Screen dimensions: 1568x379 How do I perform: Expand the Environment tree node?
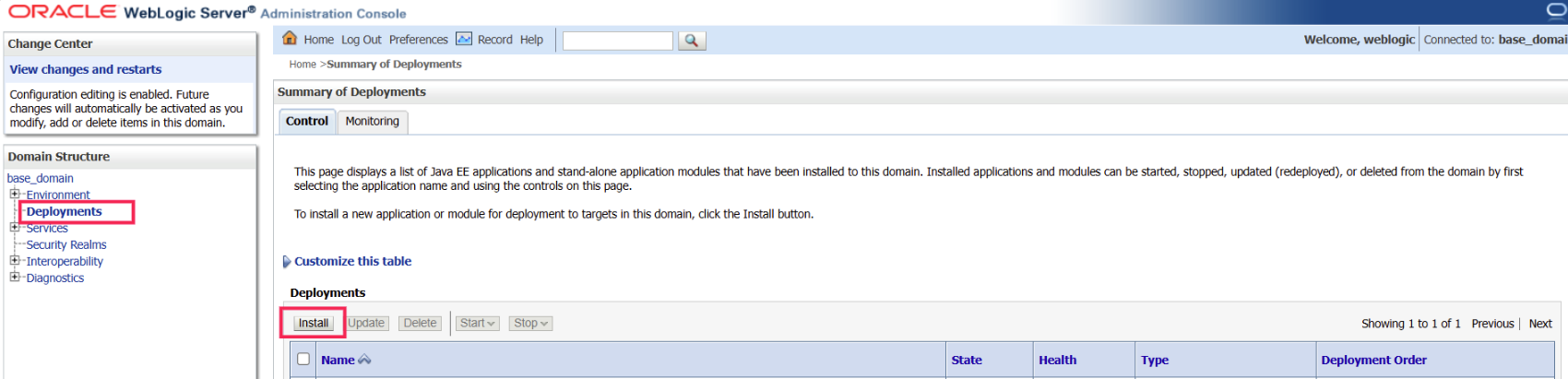(x=14, y=194)
